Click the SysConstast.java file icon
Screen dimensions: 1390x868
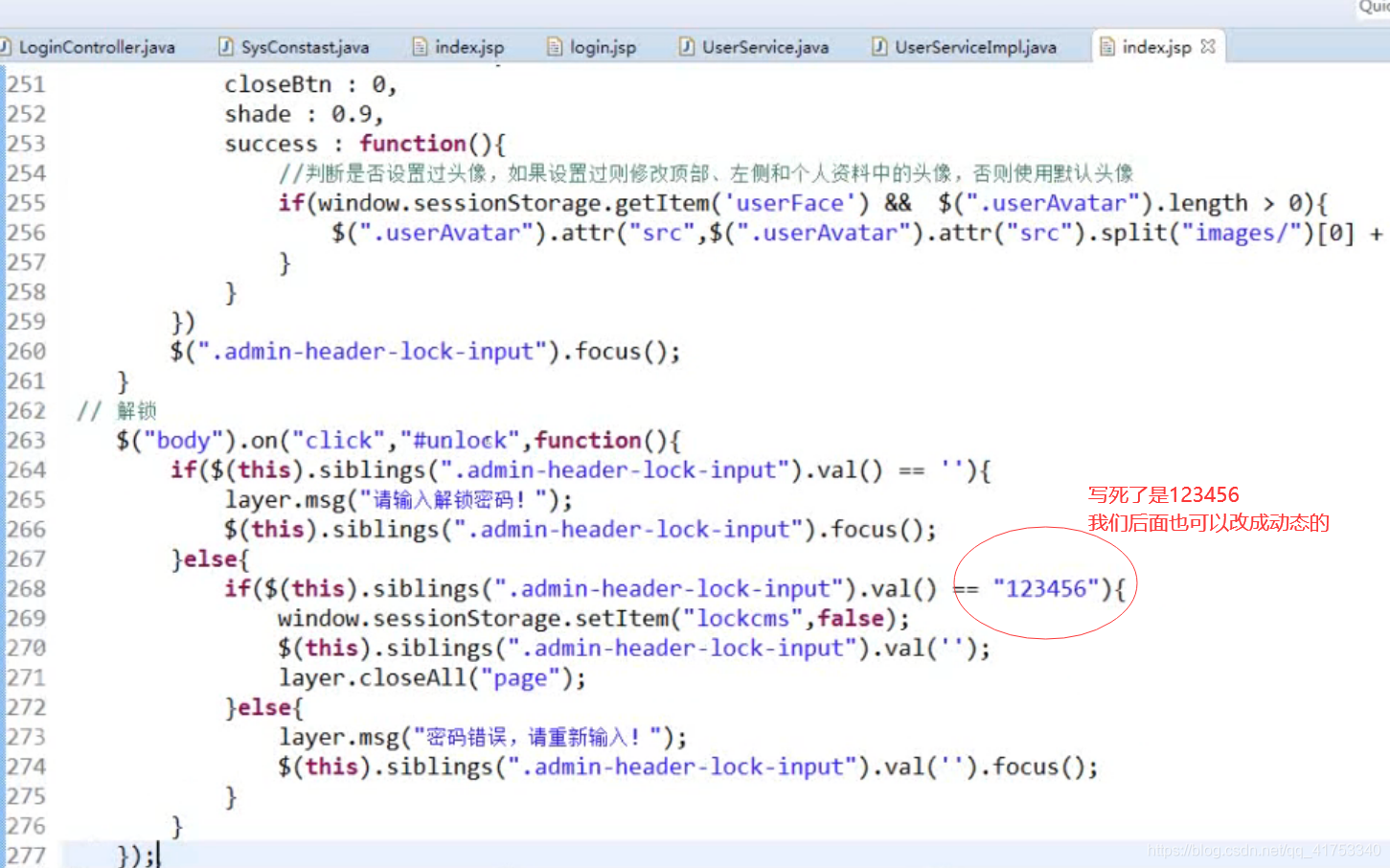tap(226, 47)
